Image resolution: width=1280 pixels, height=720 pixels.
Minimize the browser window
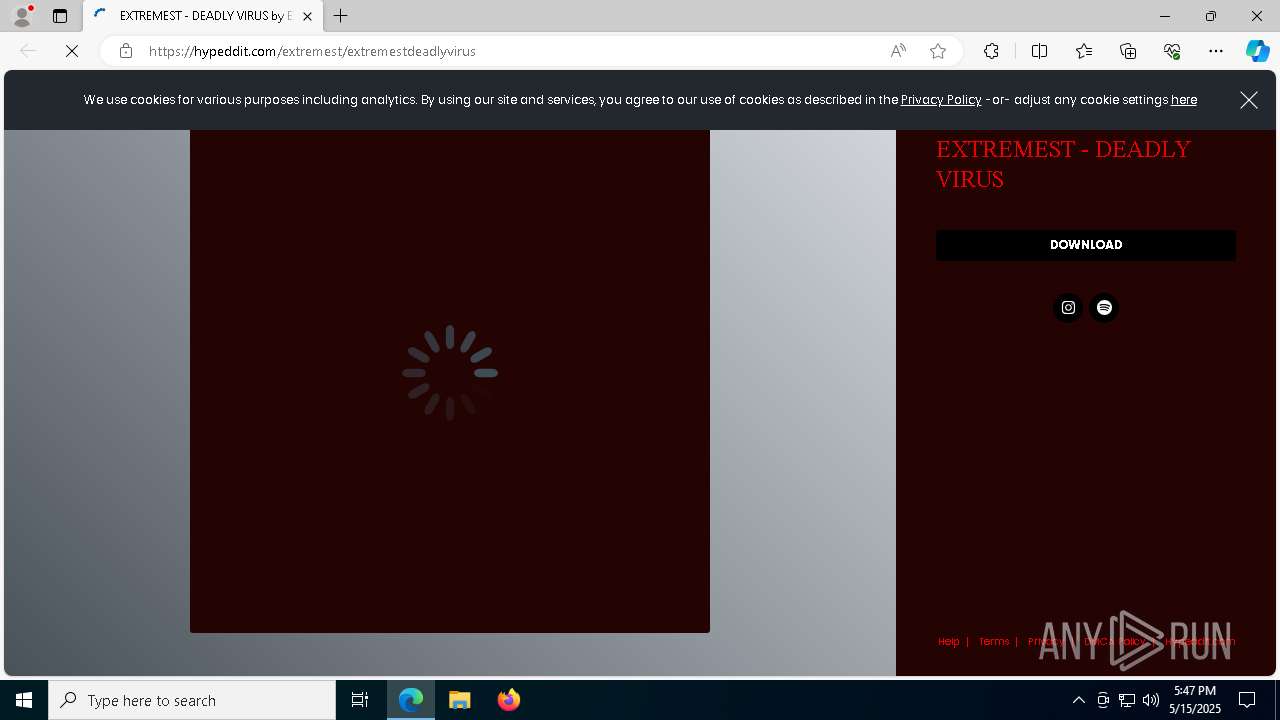(1164, 16)
